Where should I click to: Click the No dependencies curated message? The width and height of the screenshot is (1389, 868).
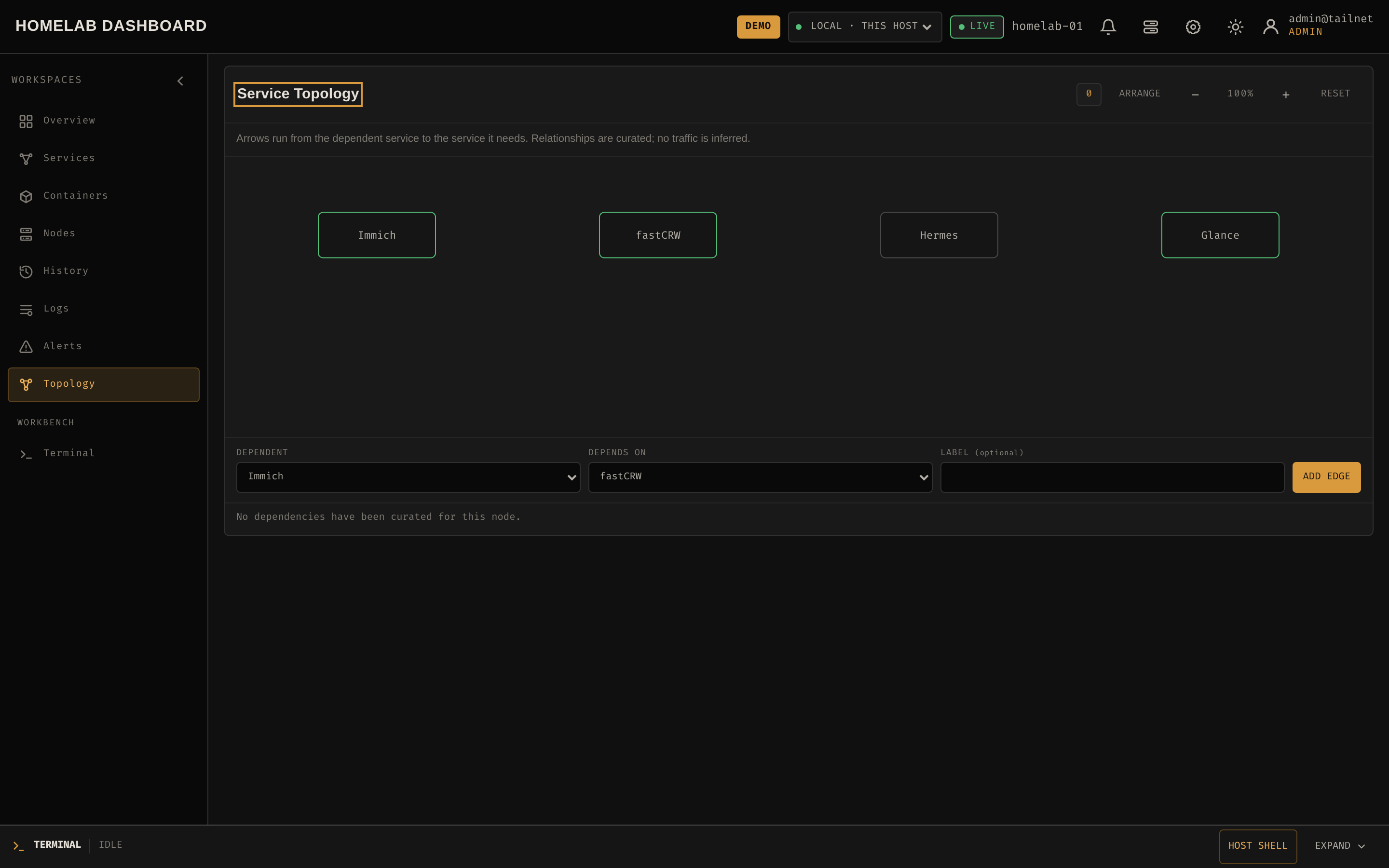(x=378, y=517)
